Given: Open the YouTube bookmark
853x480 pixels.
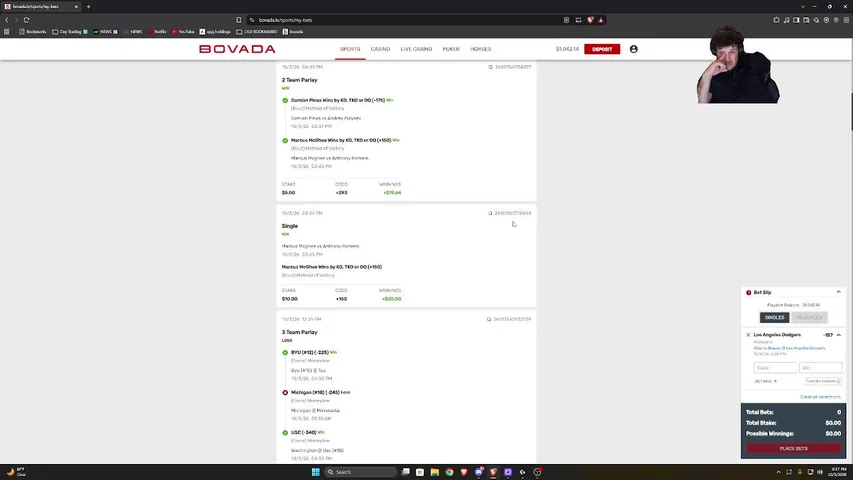Looking at the screenshot, I should [x=183, y=32].
